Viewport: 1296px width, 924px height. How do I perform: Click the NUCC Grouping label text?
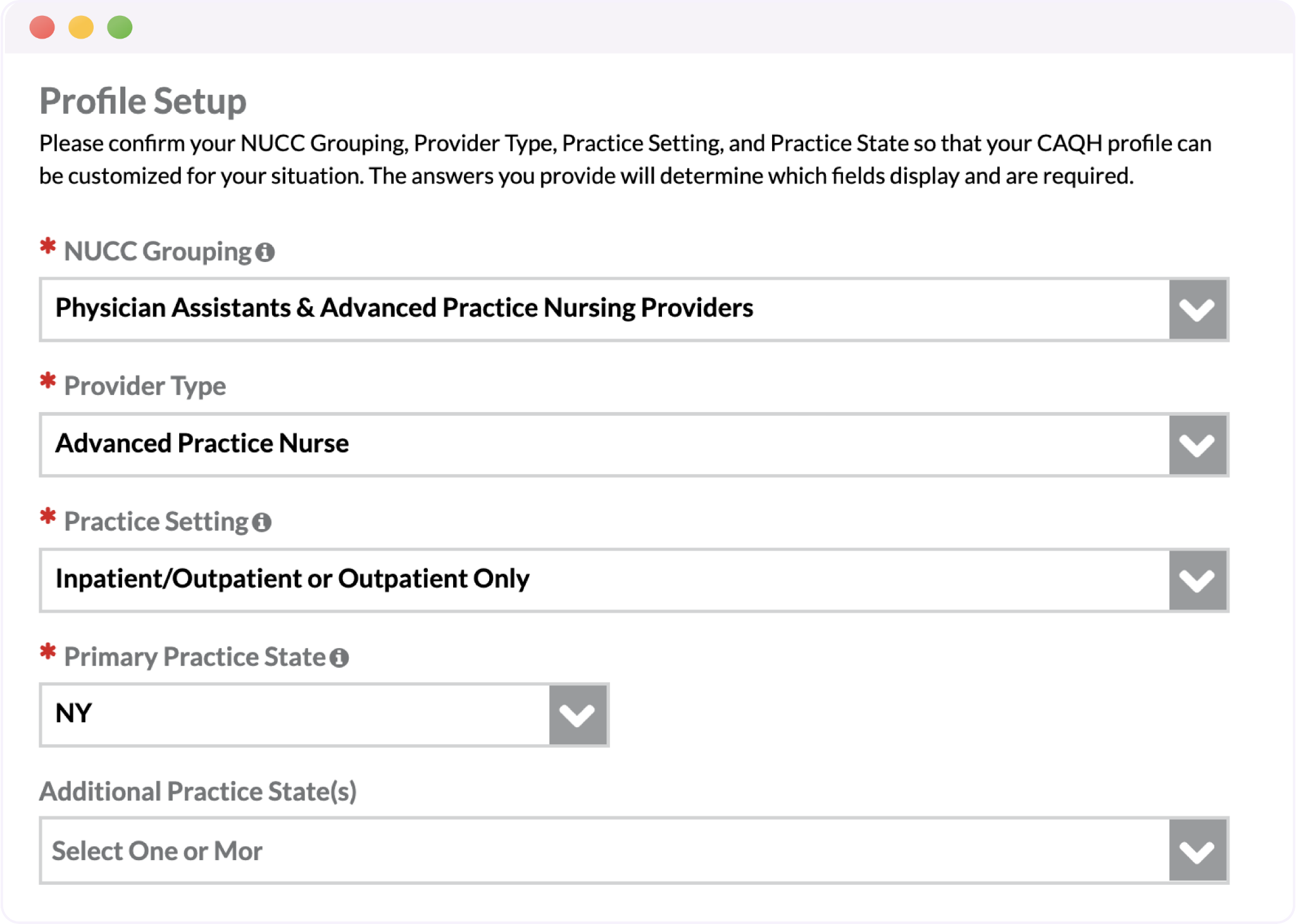click(158, 251)
